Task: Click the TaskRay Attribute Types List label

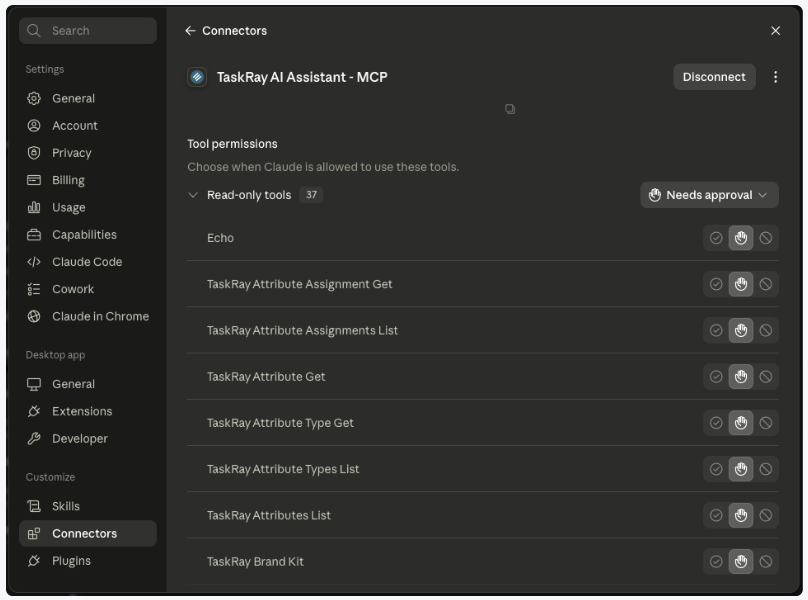Action: 283,470
